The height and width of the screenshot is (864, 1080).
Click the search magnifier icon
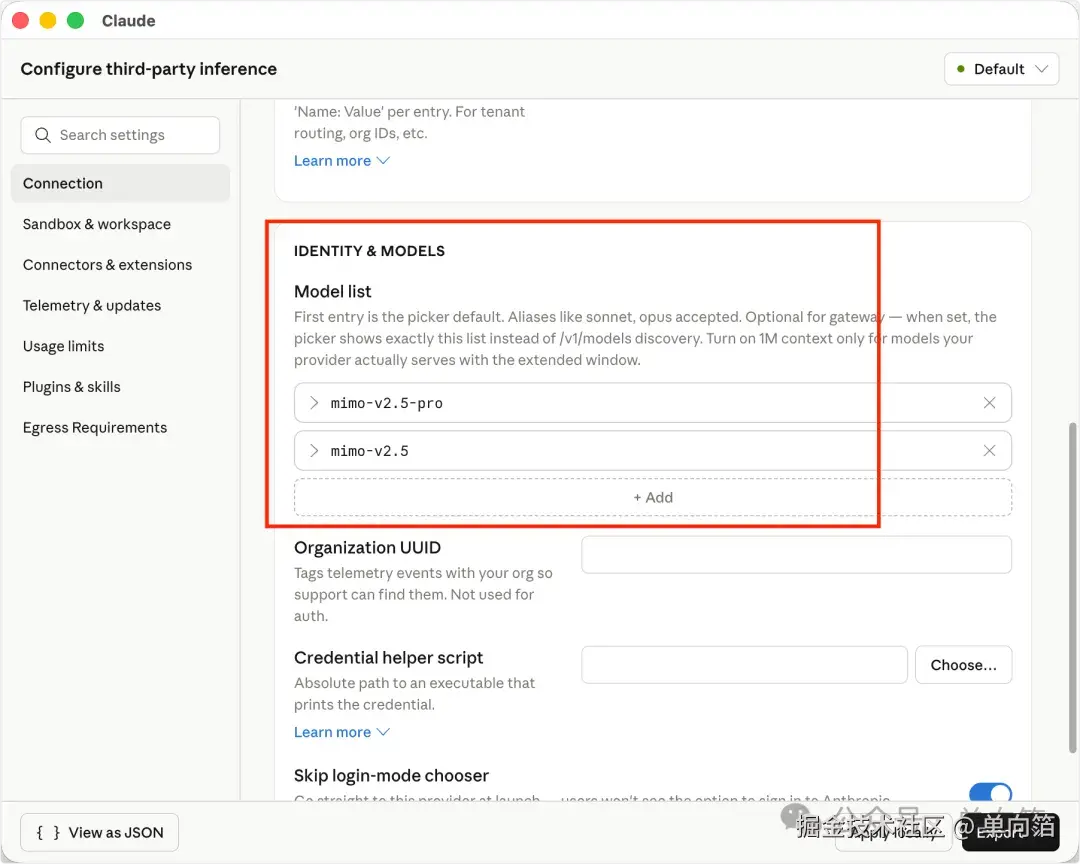[43, 135]
